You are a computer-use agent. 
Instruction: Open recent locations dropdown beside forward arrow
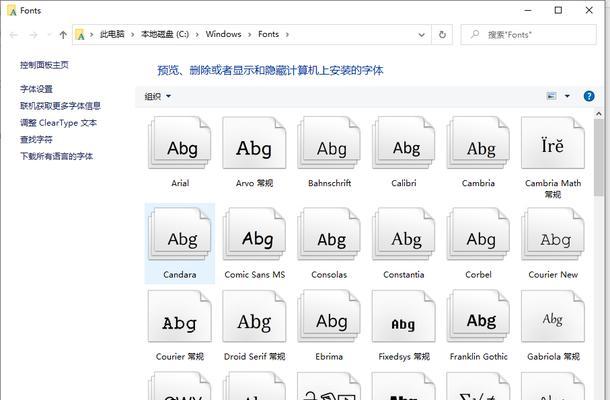click(49, 35)
